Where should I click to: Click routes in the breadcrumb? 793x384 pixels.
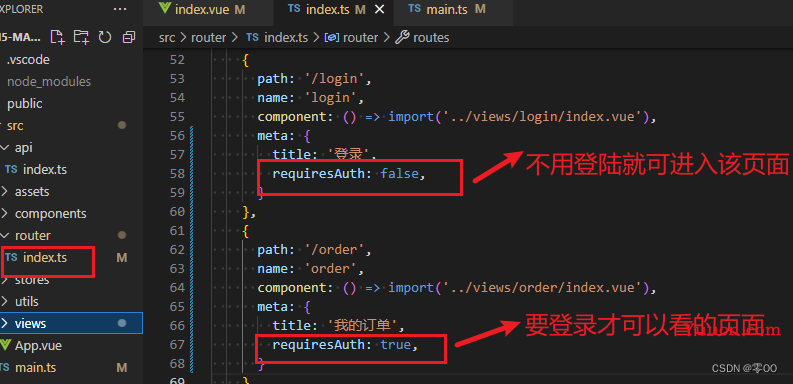[x=431, y=38]
